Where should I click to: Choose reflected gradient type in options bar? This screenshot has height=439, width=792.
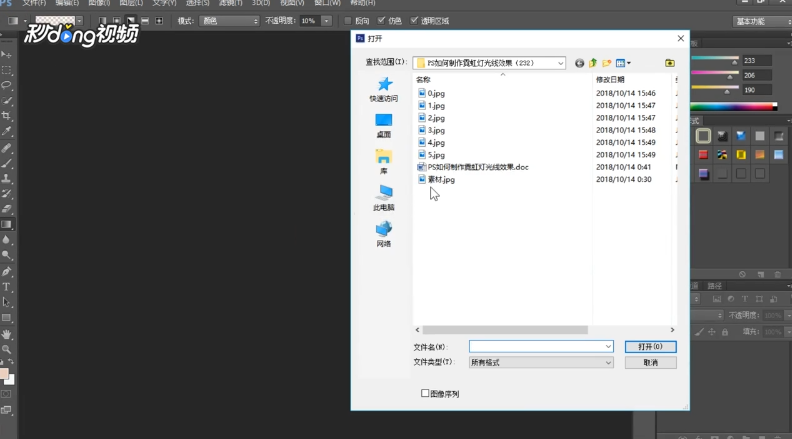145,21
